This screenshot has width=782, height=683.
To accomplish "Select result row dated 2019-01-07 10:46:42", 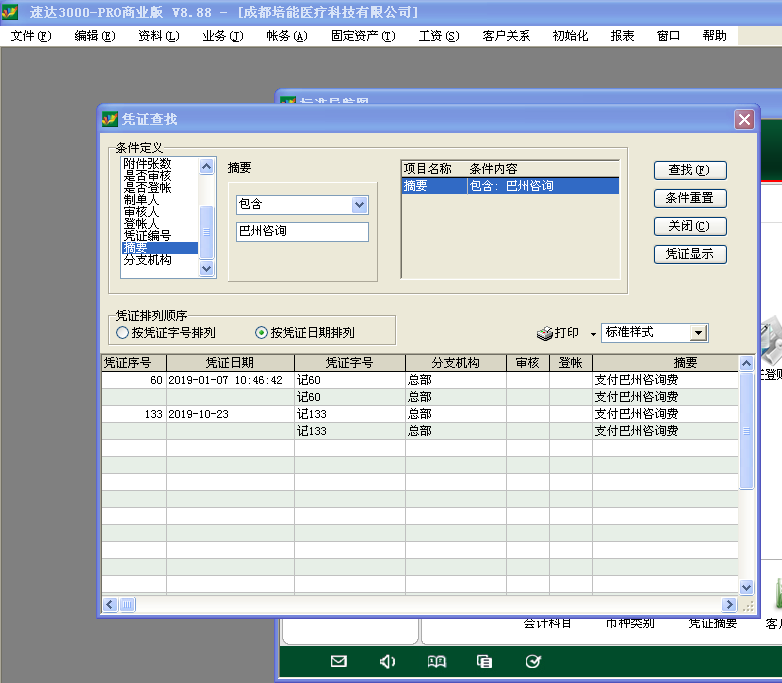I will (420, 380).
